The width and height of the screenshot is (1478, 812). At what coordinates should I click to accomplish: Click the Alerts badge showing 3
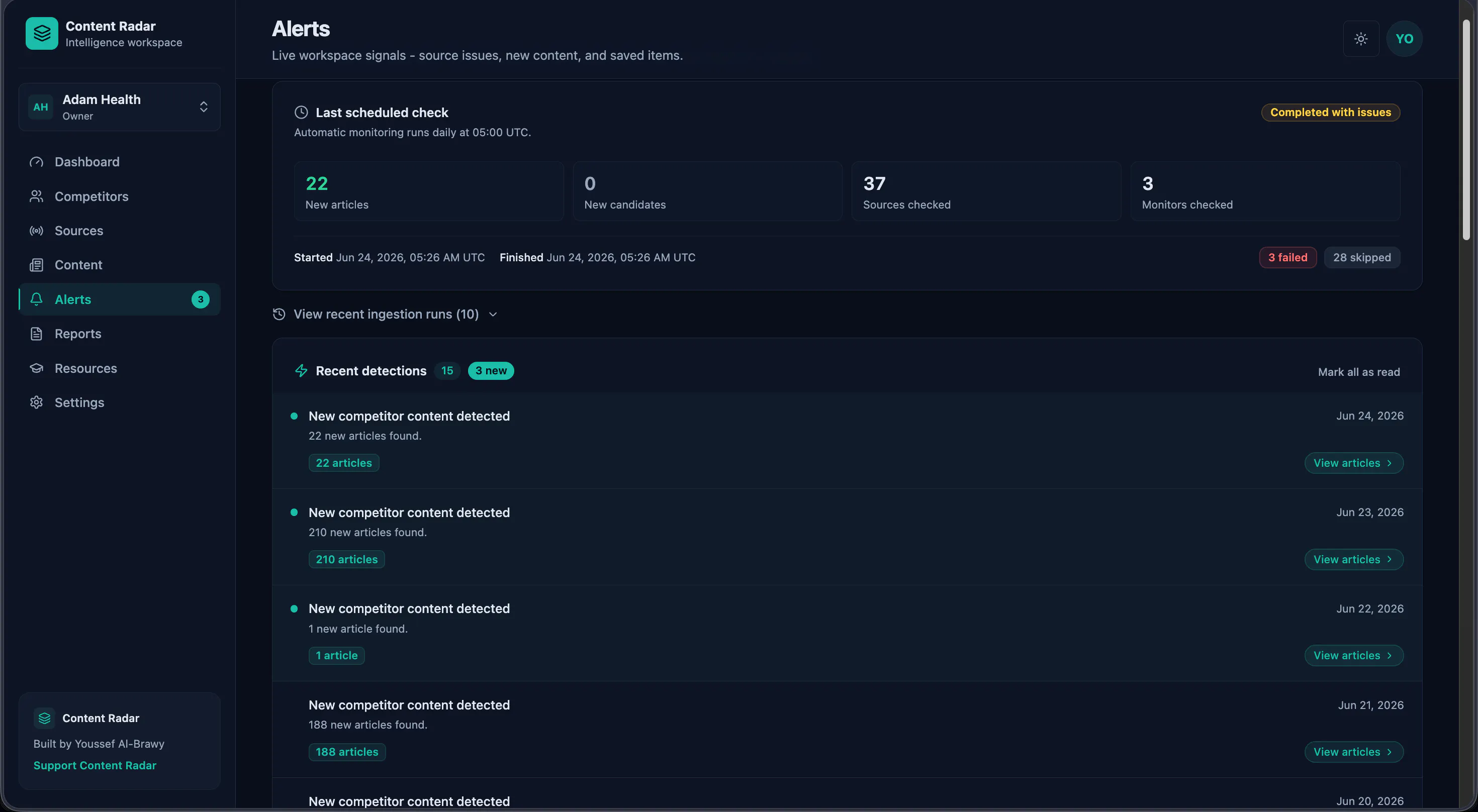pos(200,299)
